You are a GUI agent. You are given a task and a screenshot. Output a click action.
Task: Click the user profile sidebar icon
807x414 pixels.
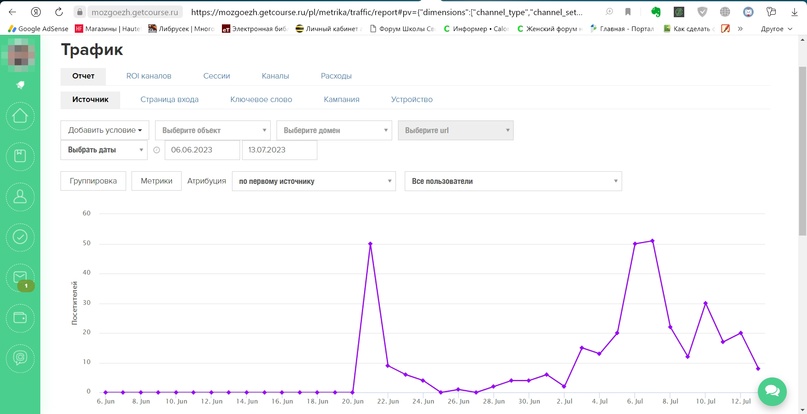coord(20,197)
